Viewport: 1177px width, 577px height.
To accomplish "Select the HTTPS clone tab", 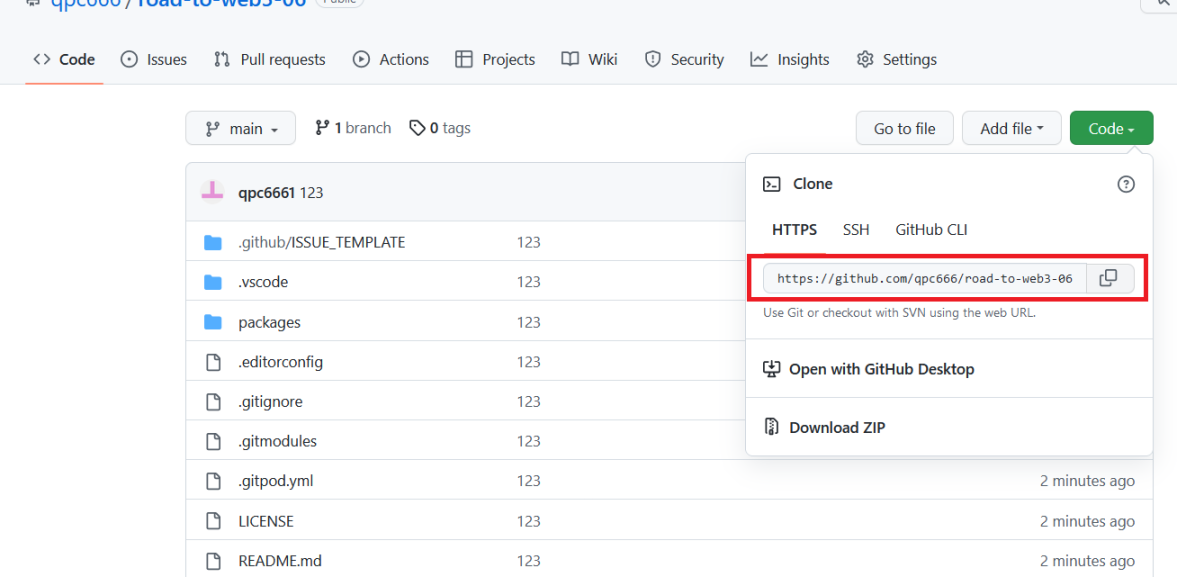I will point(795,230).
